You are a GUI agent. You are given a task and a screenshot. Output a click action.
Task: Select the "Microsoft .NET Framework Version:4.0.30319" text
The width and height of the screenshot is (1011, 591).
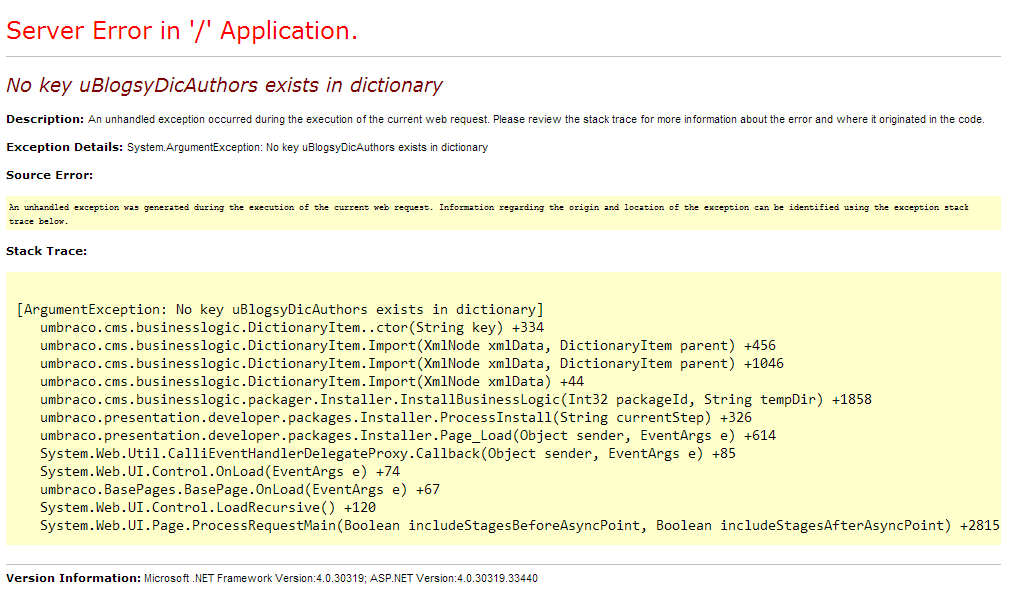254,579
